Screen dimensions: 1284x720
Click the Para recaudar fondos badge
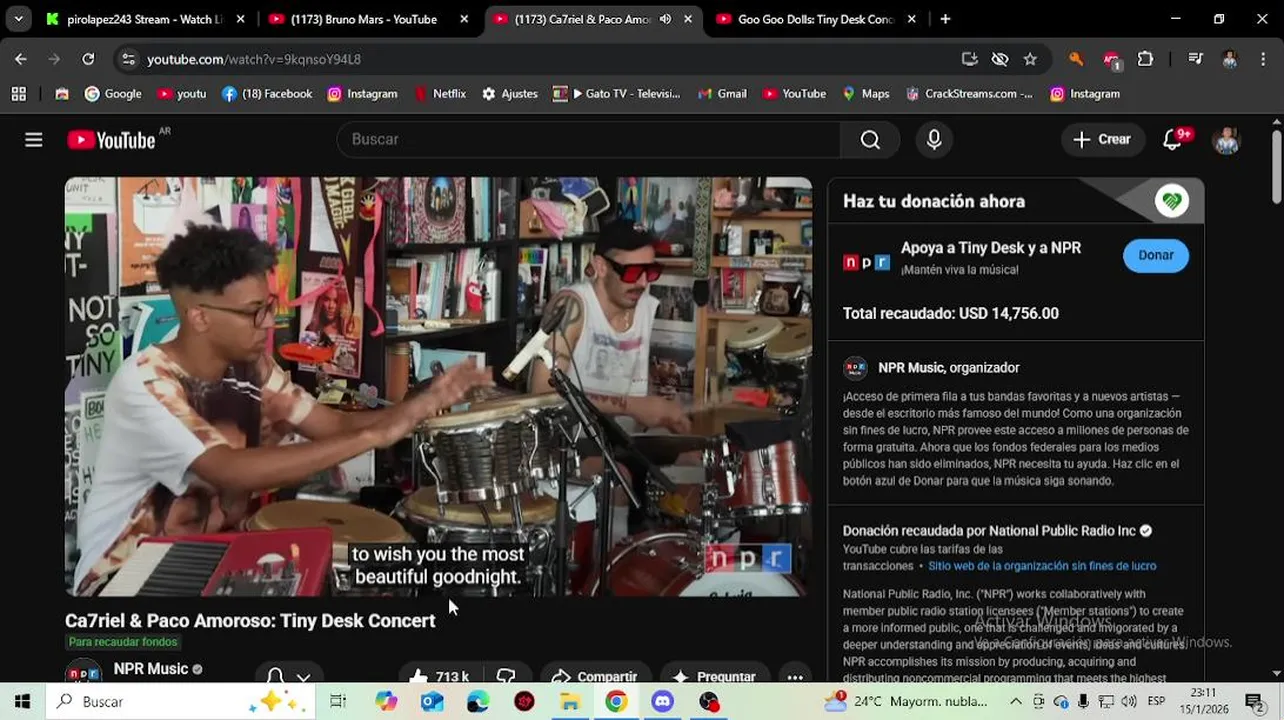pyautogui.click(x=123, y=642)
